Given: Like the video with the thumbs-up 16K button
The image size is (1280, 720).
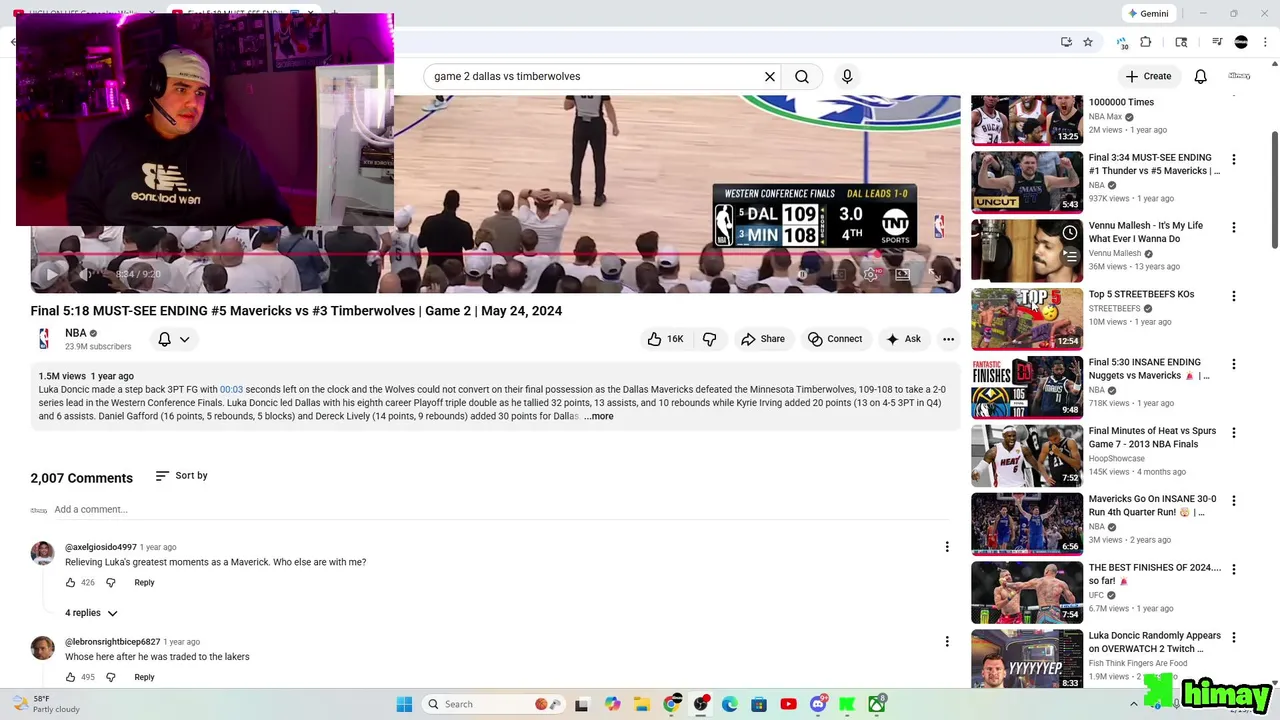Looking at the screenshot, I should pyautogui.click(x=666, y=339).
